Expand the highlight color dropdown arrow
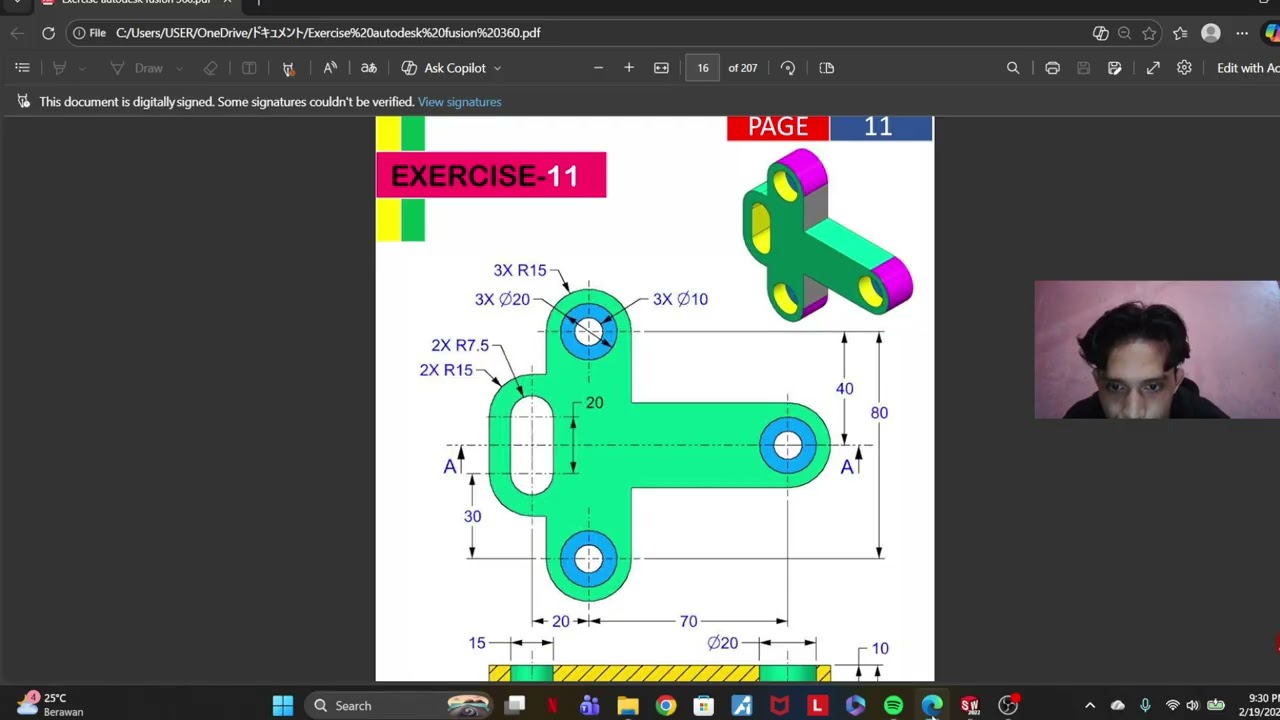This screenshot has width=1280, height=720. (x=82, y=68)
